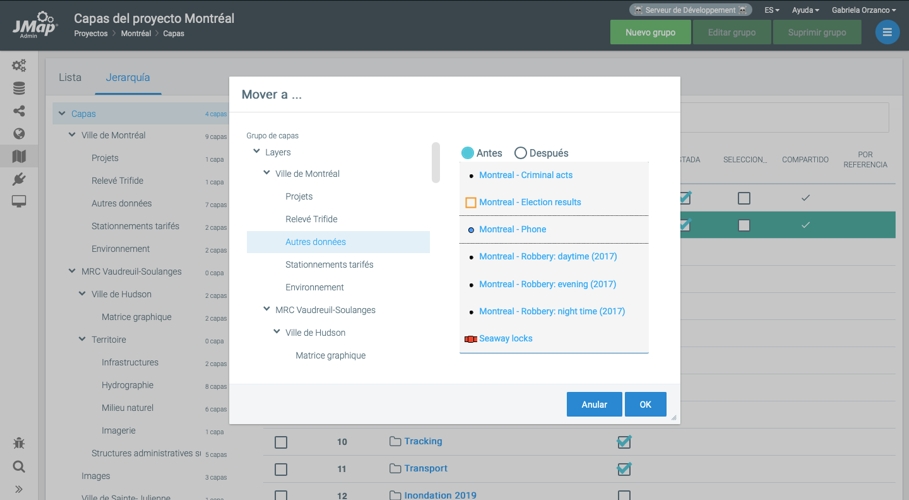Open the ES language dropdown
This screenshot has width=909, height=500.
772,10
